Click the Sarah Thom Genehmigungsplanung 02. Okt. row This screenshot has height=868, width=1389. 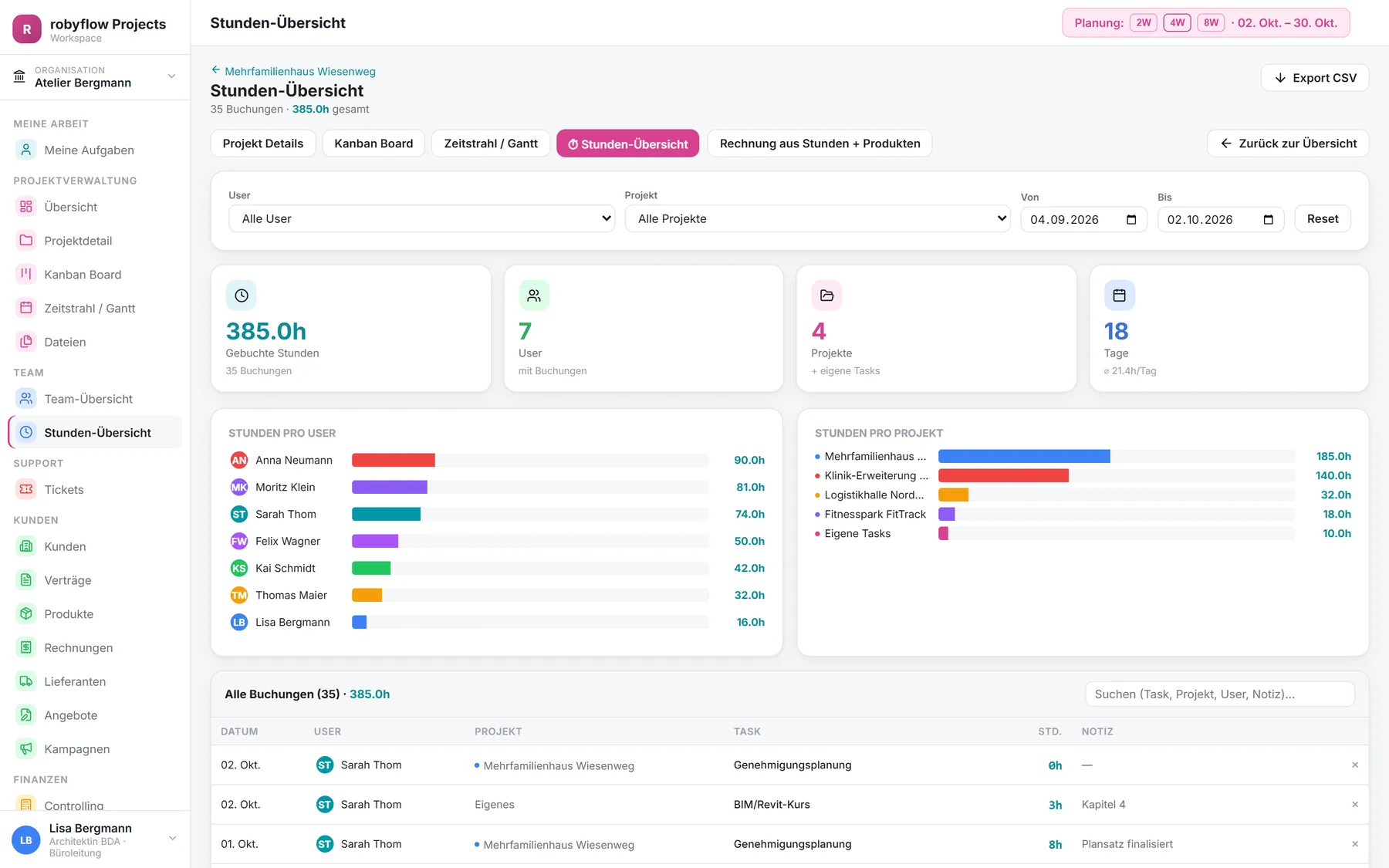(789, 765)
